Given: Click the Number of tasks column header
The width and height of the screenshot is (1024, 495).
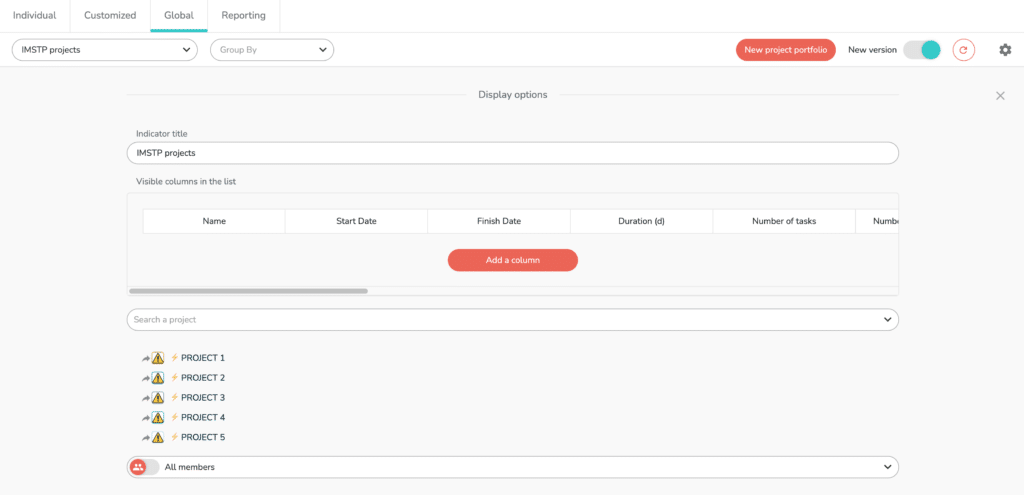Looking at the screenshot, I should point(784,221).
